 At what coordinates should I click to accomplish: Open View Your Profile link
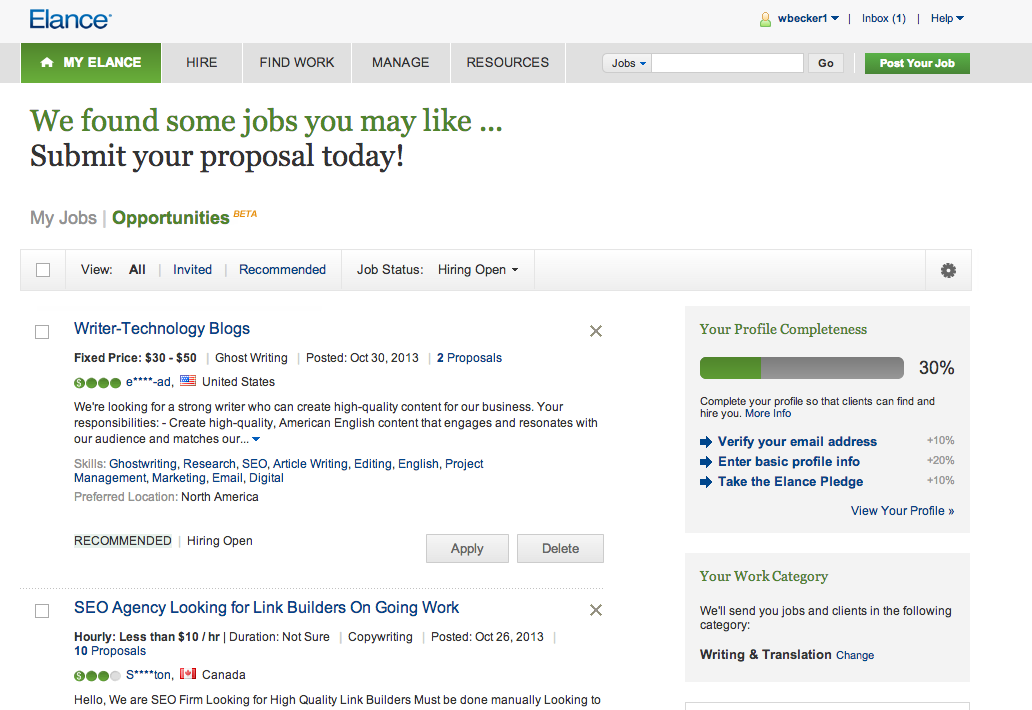(x=902, y=511)
